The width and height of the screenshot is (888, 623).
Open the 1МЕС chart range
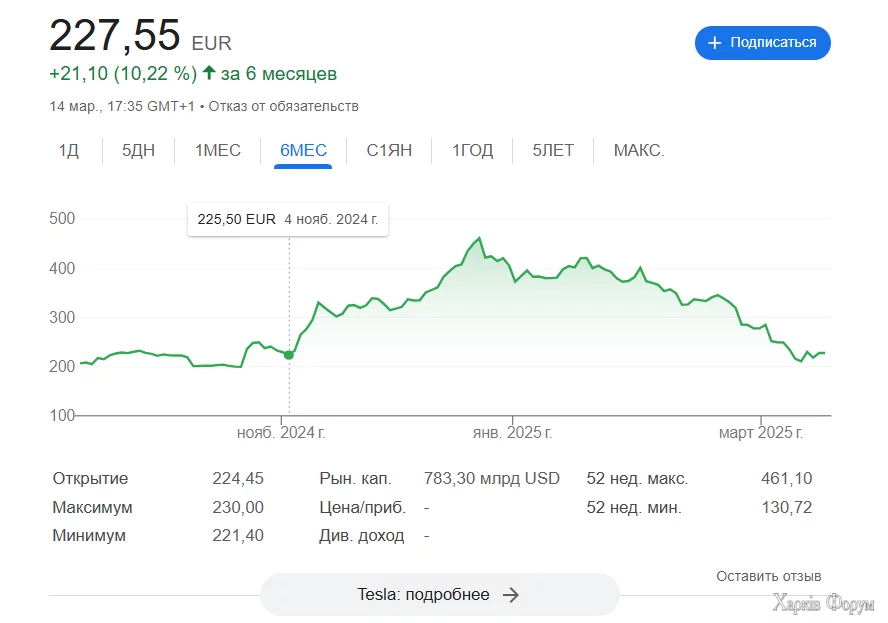coord(217,151)
